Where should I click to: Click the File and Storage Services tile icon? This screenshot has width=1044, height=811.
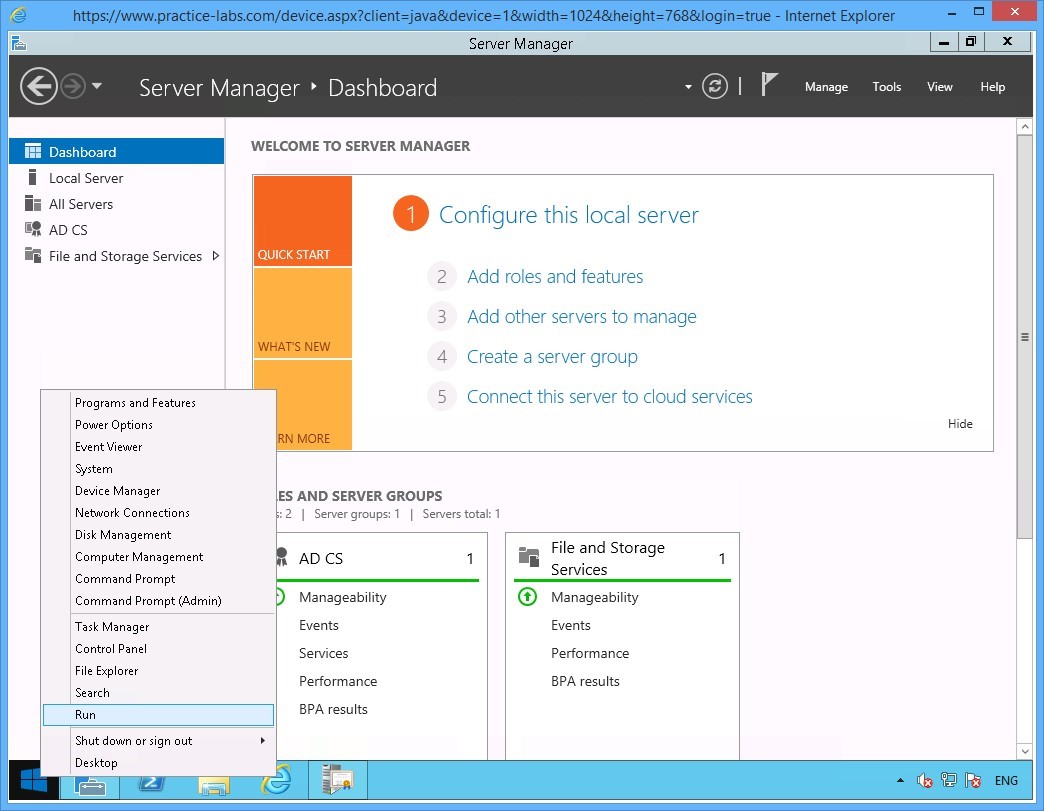pos(527,556)
